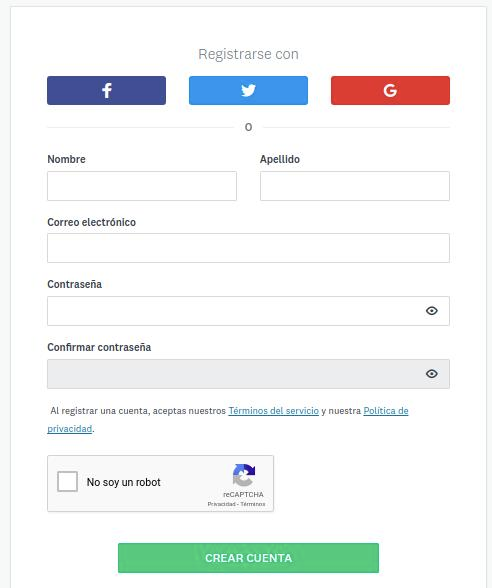Open the Política de privacidad link
Image resolution: width=492 pixels, height=588 pixels.
[x=386, y=411]
